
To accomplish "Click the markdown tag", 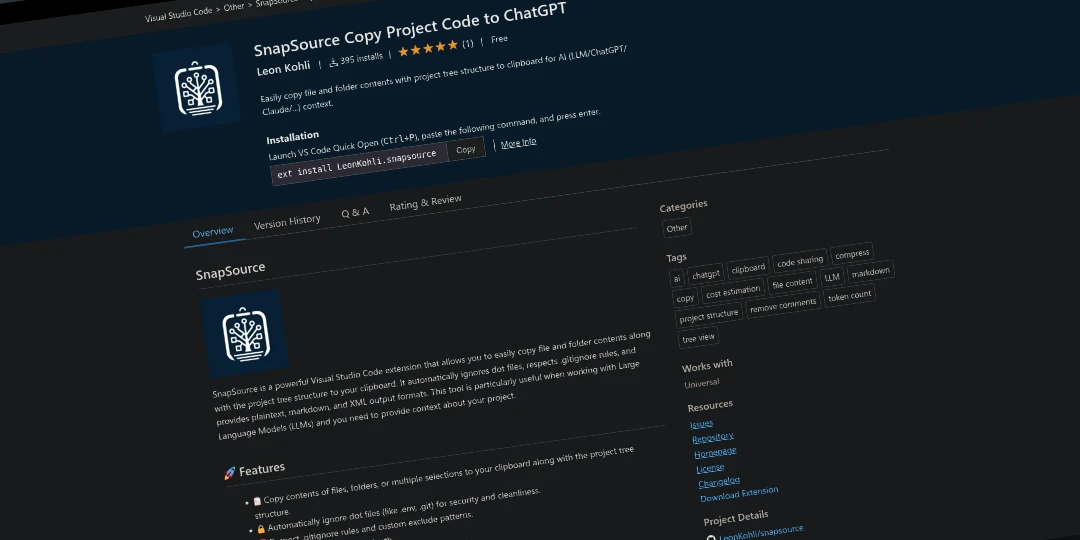I will point(871,273).
